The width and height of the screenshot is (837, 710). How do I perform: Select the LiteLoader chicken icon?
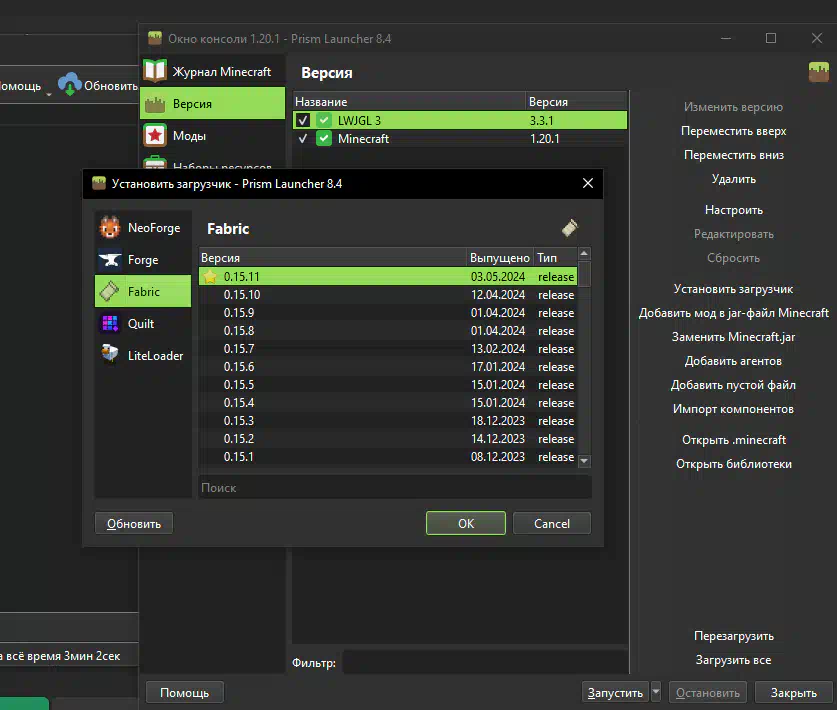click(x=110, y=354)
